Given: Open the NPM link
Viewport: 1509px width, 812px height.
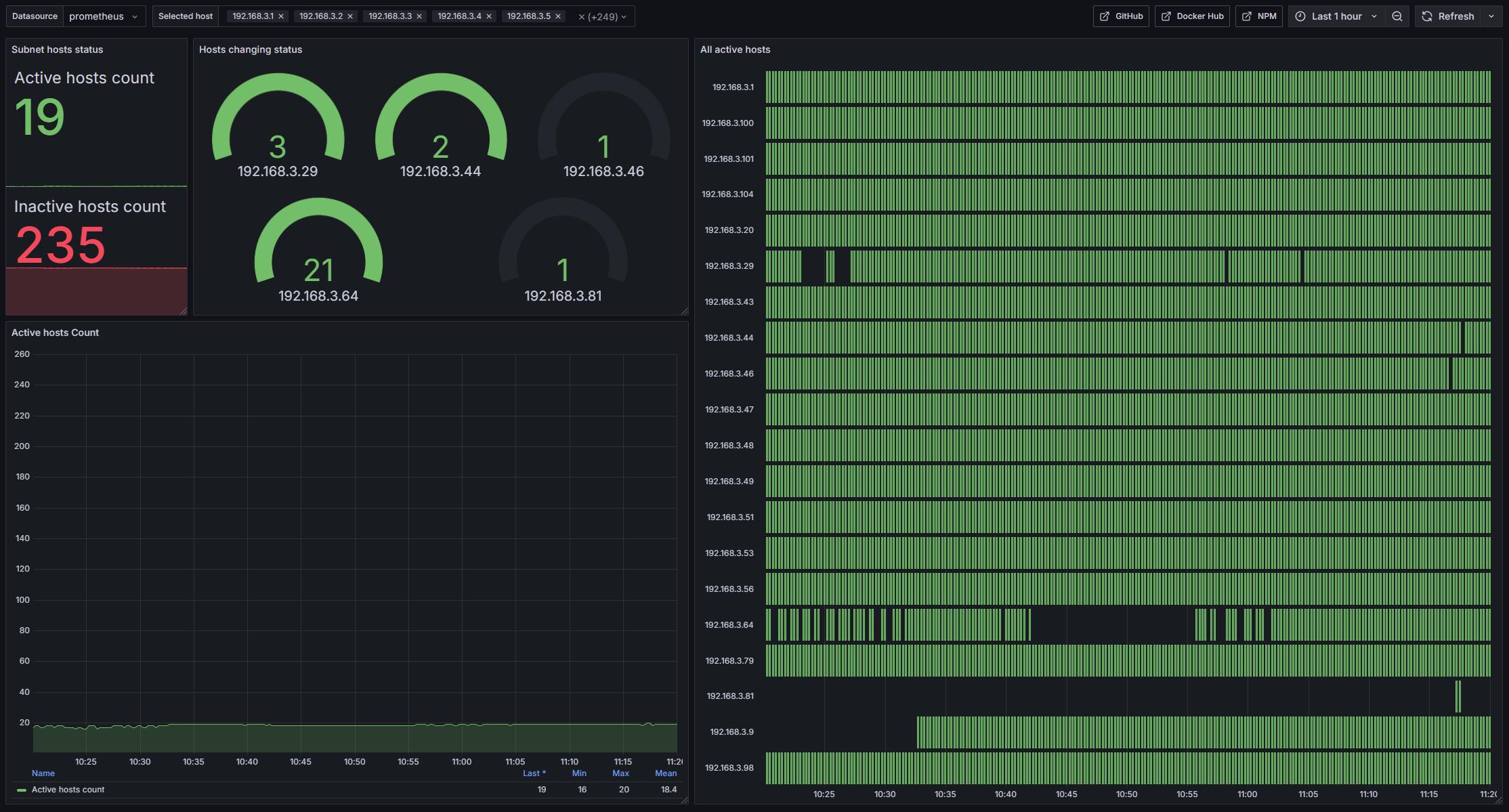Looking at the screenshot, I should (1259, 16).
